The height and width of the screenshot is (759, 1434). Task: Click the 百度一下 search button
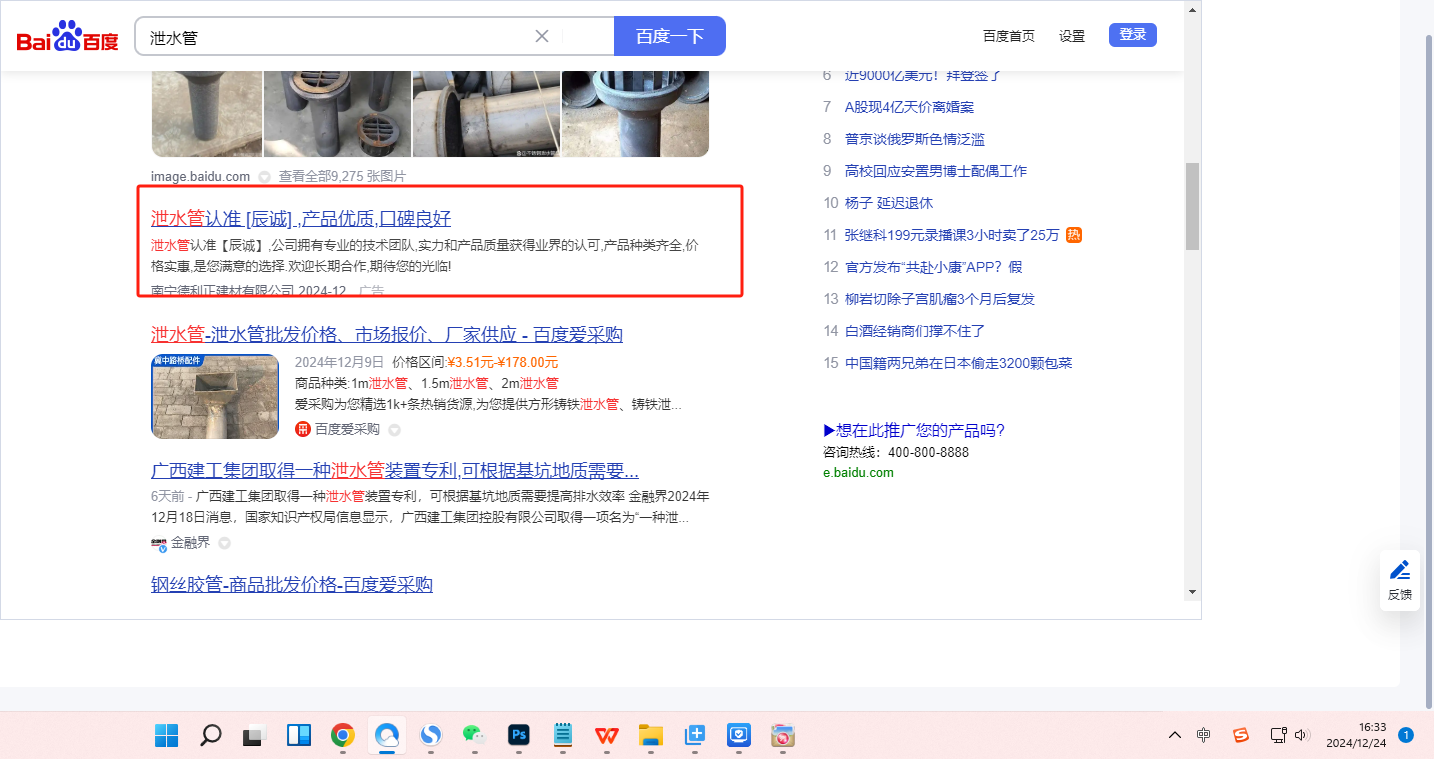point(669,36)
